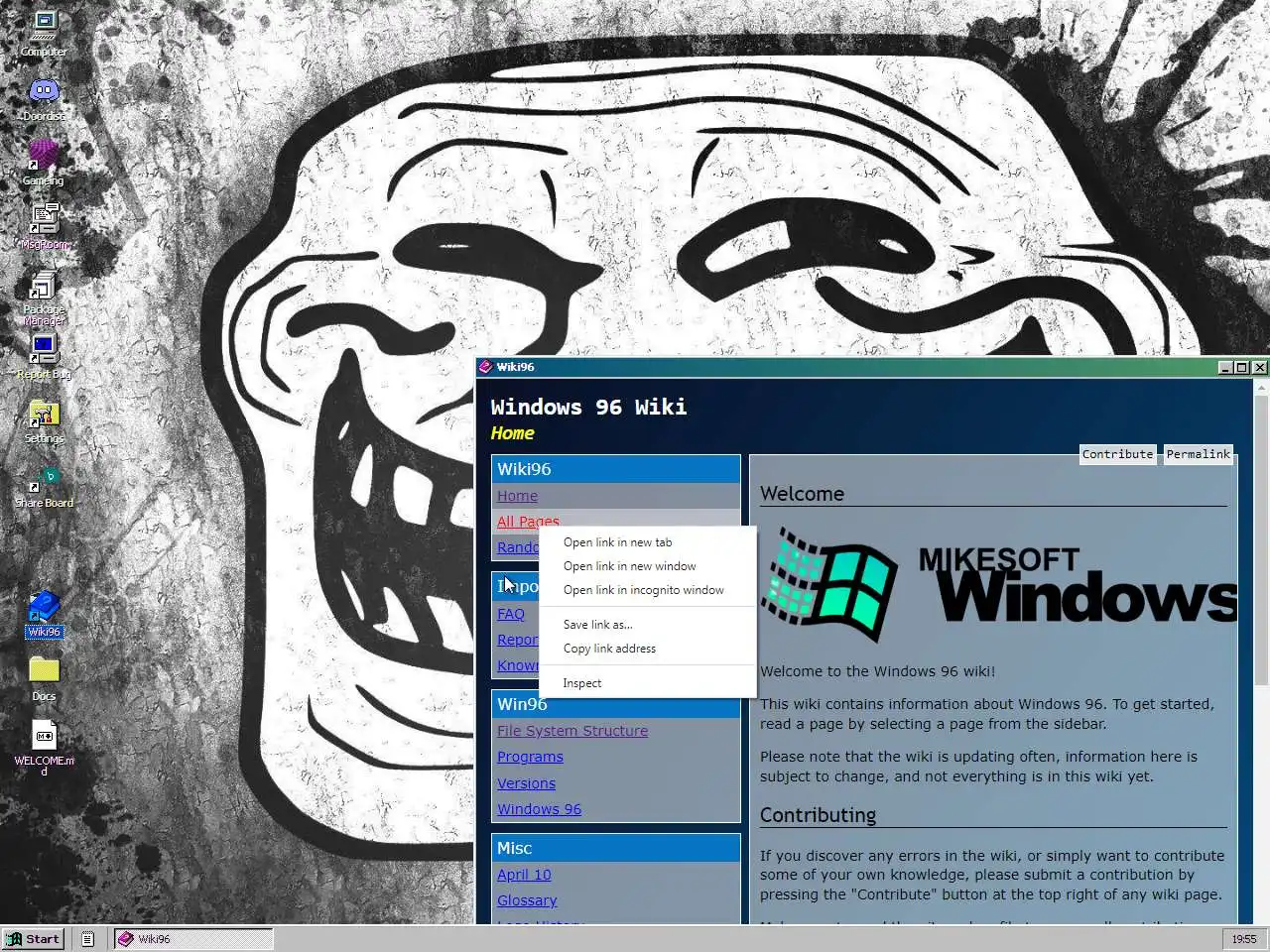Open the Doordisc desktop icon
This screenshot has width=1270, height=952.
pyautogui.click(x=44, y=99)
